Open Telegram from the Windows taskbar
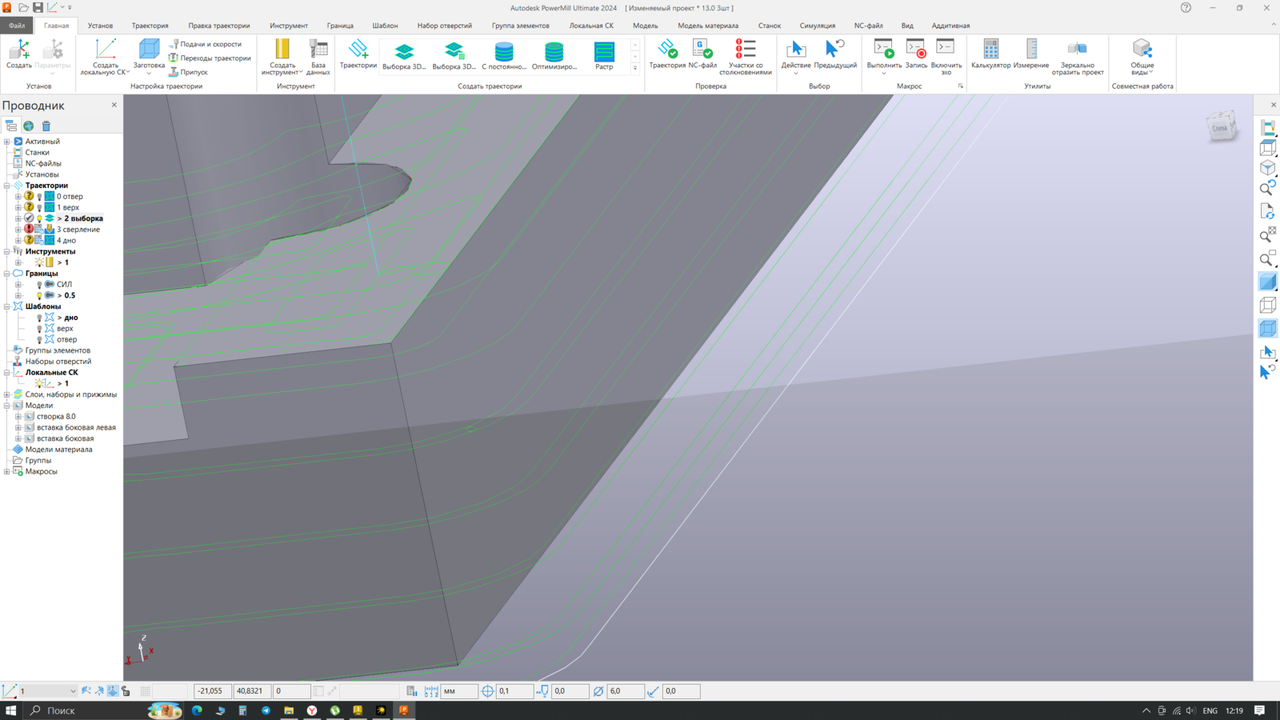This screenshot has height=720, width=1280. (266, 710)
